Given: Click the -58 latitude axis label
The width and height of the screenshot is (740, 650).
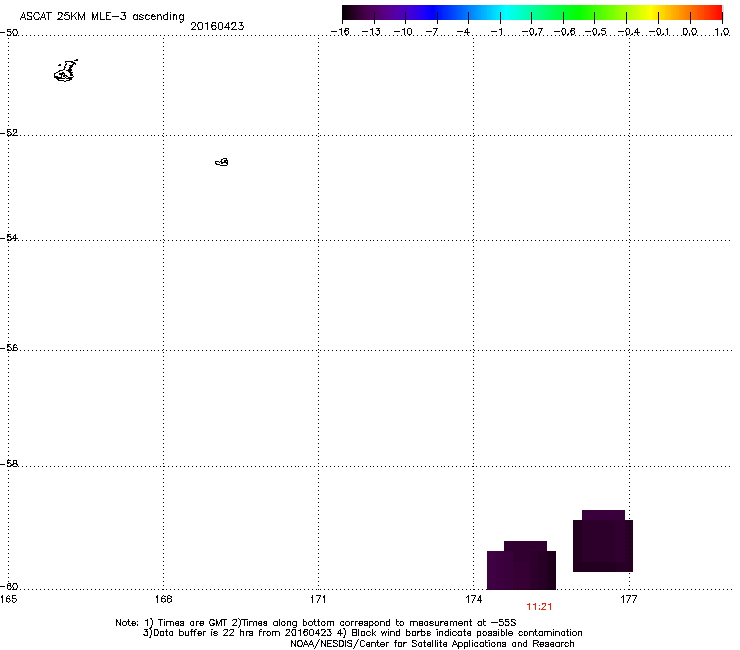Looking at the screenshot, I should (9, 464).
